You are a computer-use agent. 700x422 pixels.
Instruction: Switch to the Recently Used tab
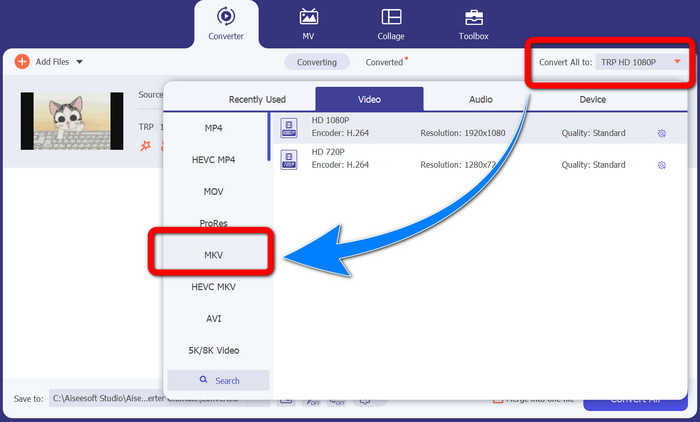click(x=257, y=99)
